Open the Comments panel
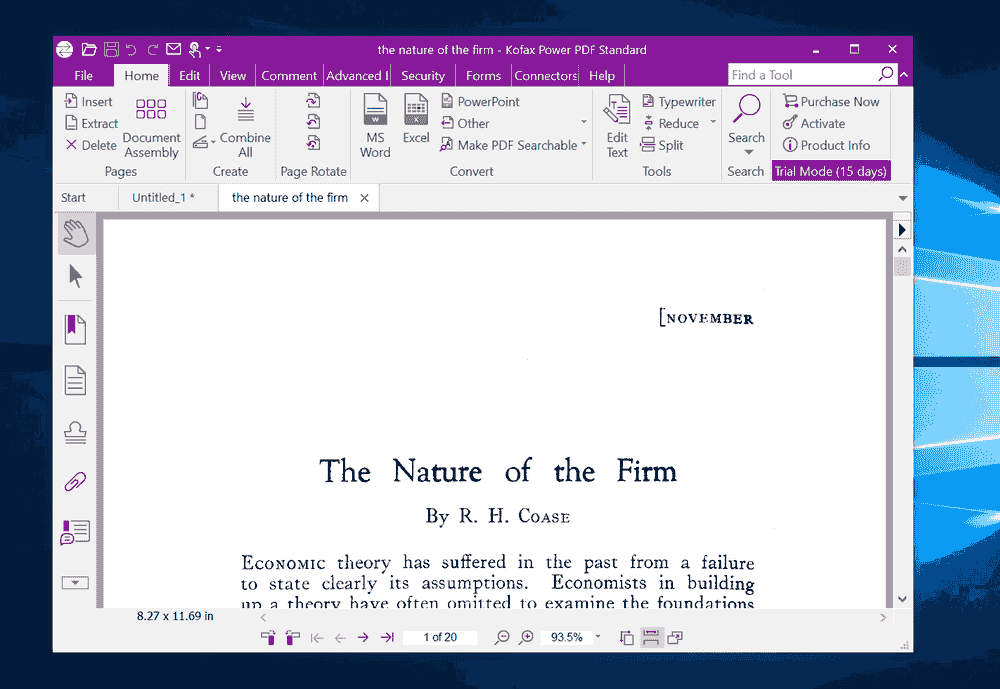The image size is (1000, 689). pyautogui.click(x=75, y=532)
